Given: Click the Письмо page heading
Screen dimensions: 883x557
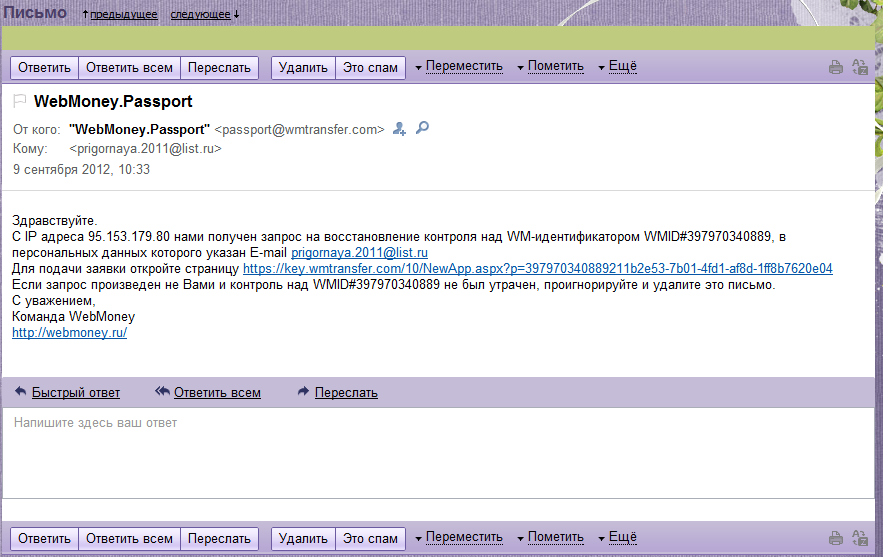Looking at the screenshot, I should coord(35,12).
